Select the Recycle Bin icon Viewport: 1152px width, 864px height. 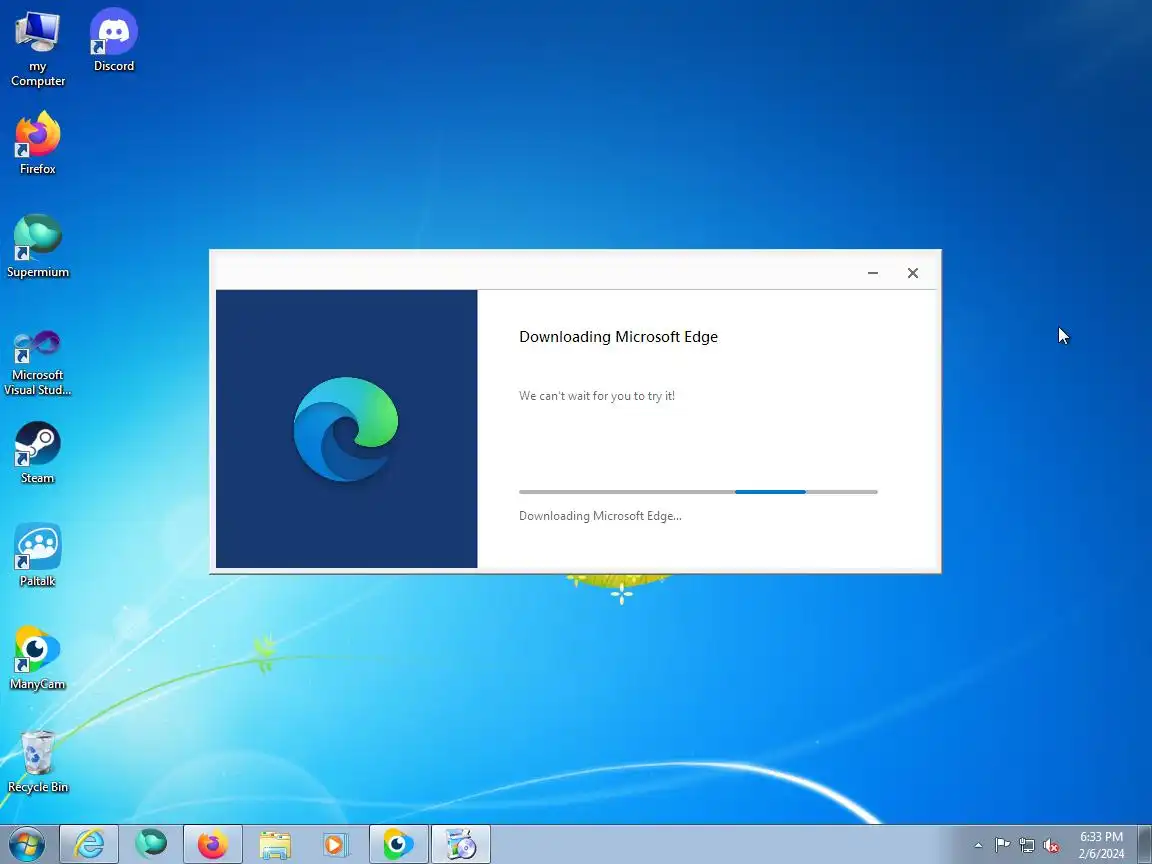[37, 762]
